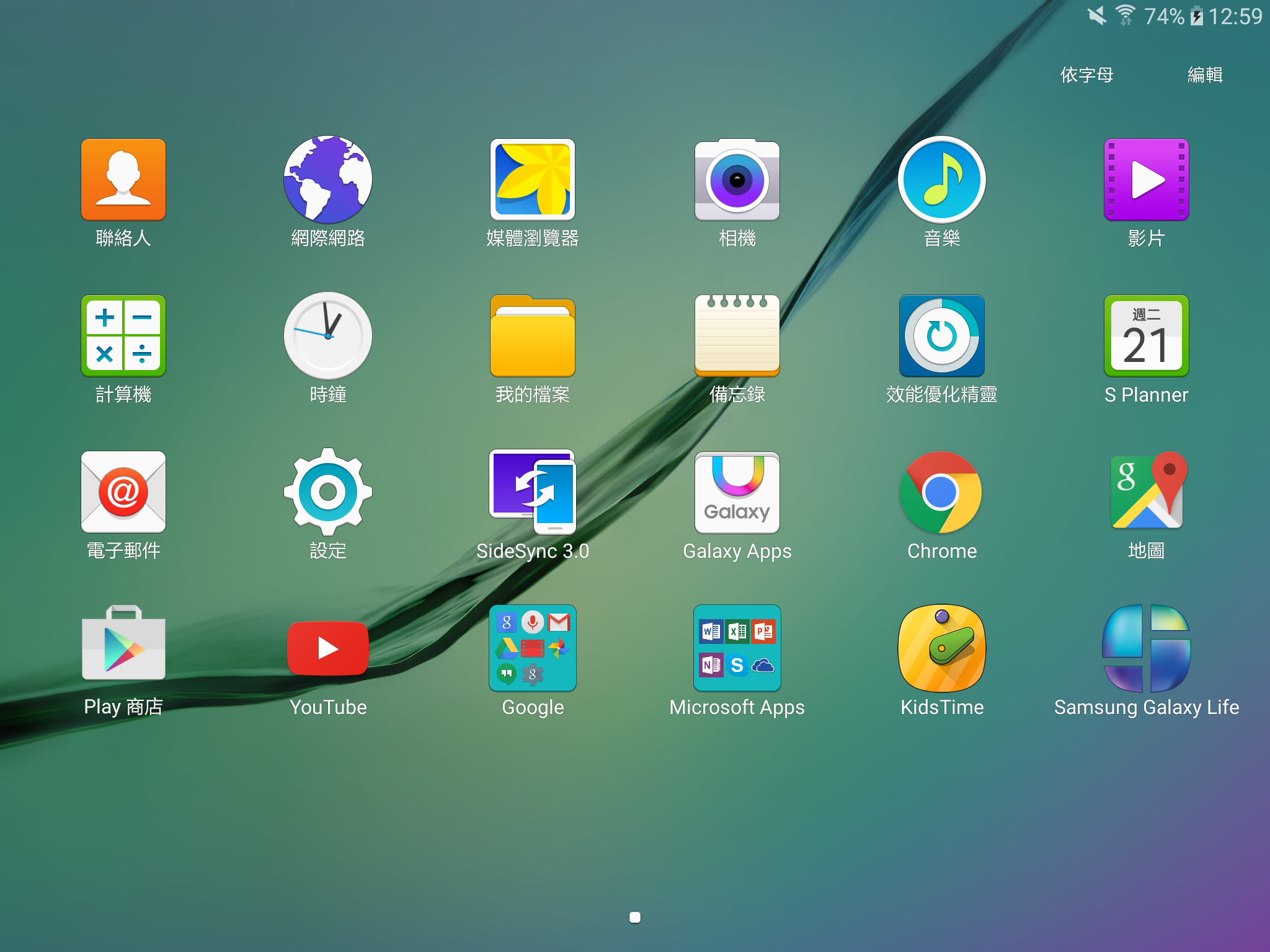
Task: Tap the 12:59 clock in status bar
Action: click(1235, 16)
